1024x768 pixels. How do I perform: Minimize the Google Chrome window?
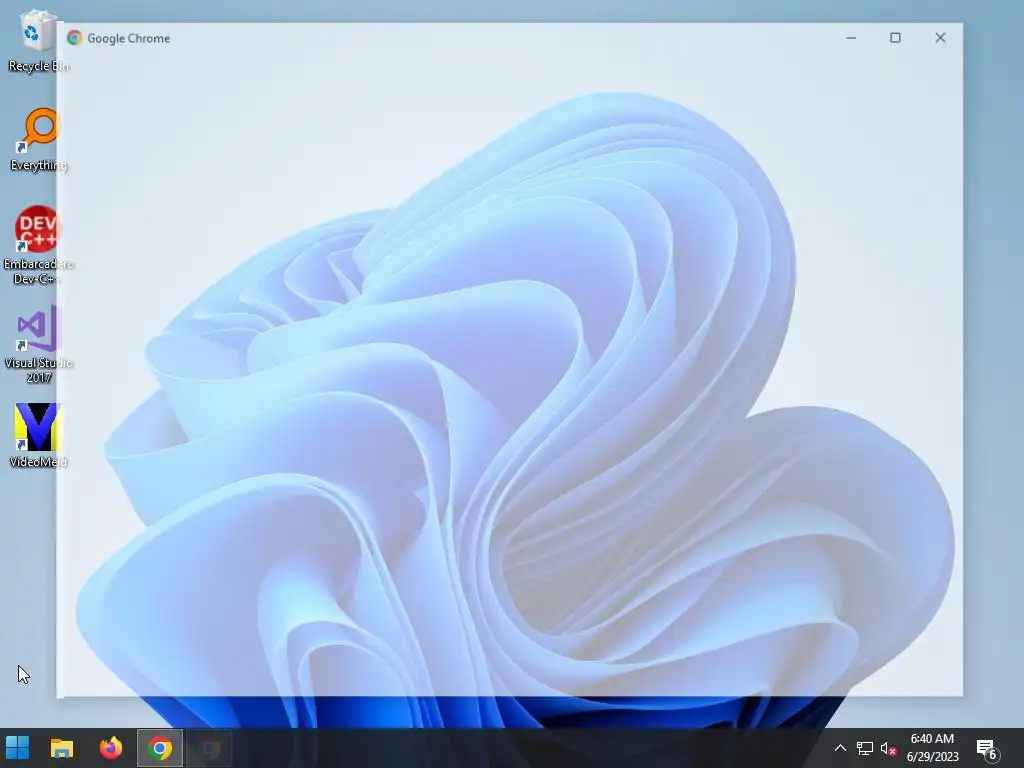[851, 38]
